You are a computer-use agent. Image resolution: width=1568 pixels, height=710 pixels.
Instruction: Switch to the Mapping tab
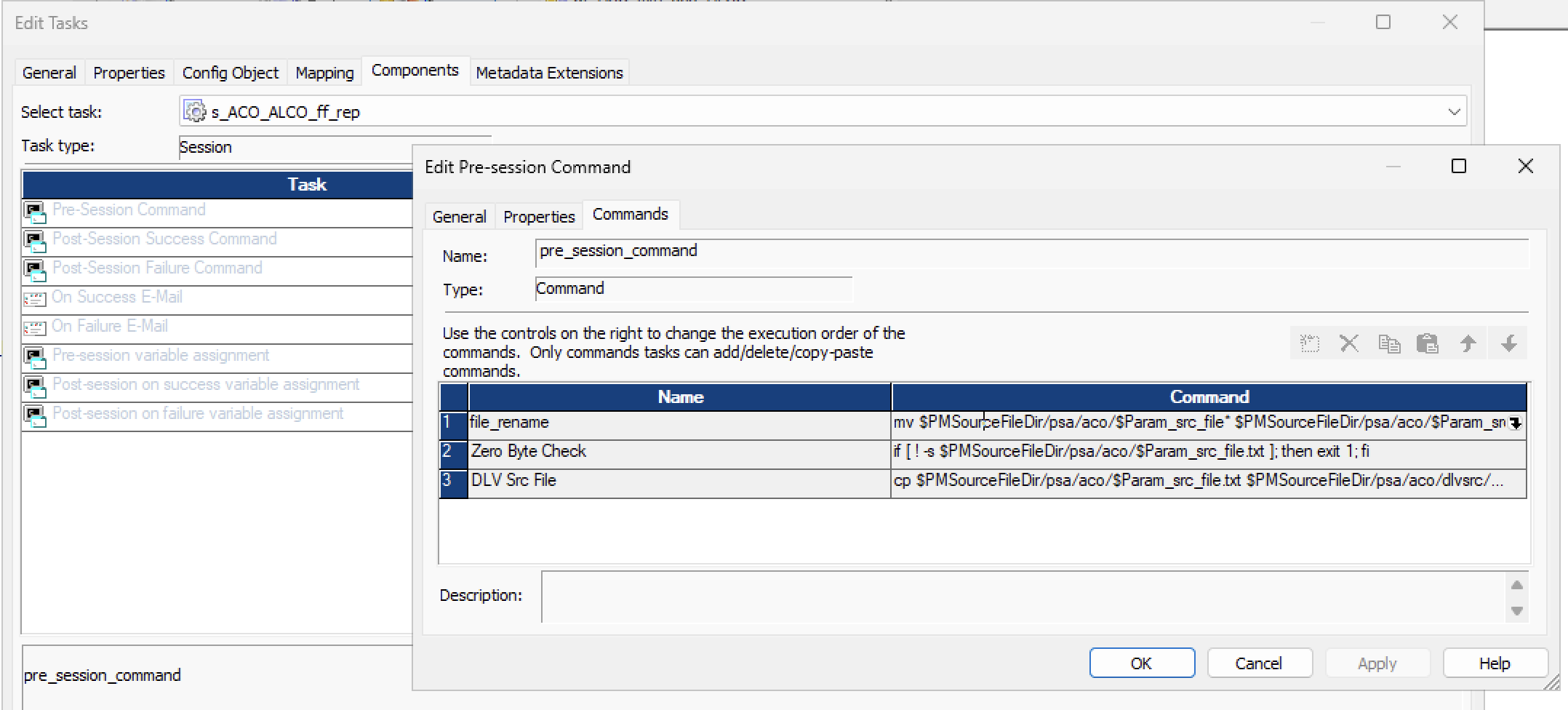coord(324,73)
